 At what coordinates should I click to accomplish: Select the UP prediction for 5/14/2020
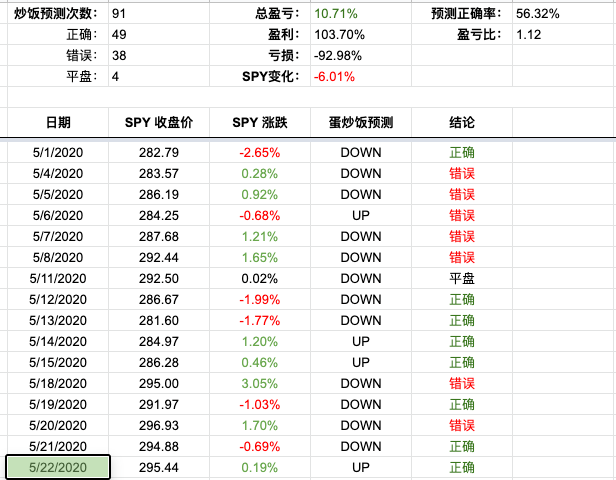(x=361, y=341)
